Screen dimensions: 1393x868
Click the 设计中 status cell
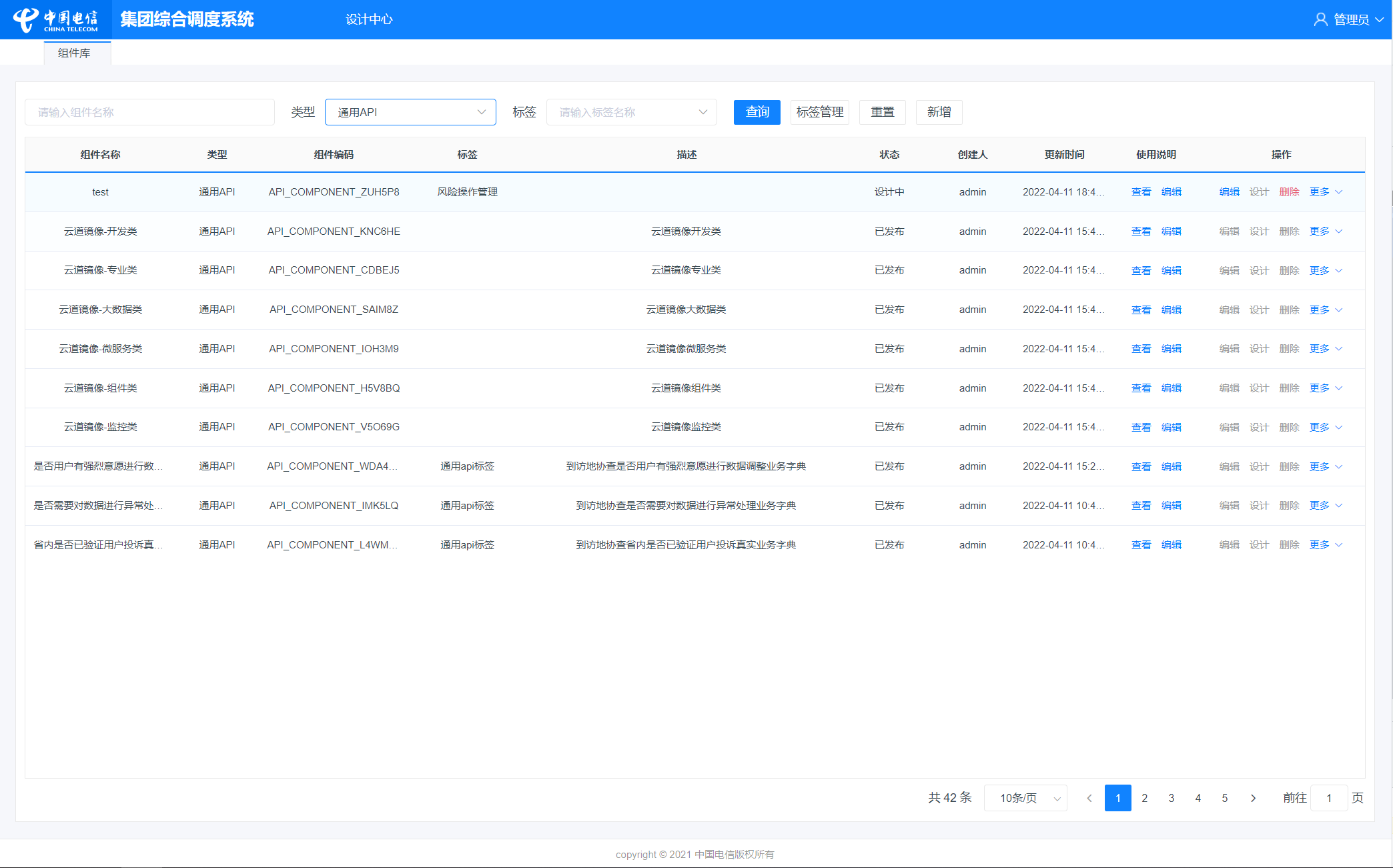pos(889,192)
